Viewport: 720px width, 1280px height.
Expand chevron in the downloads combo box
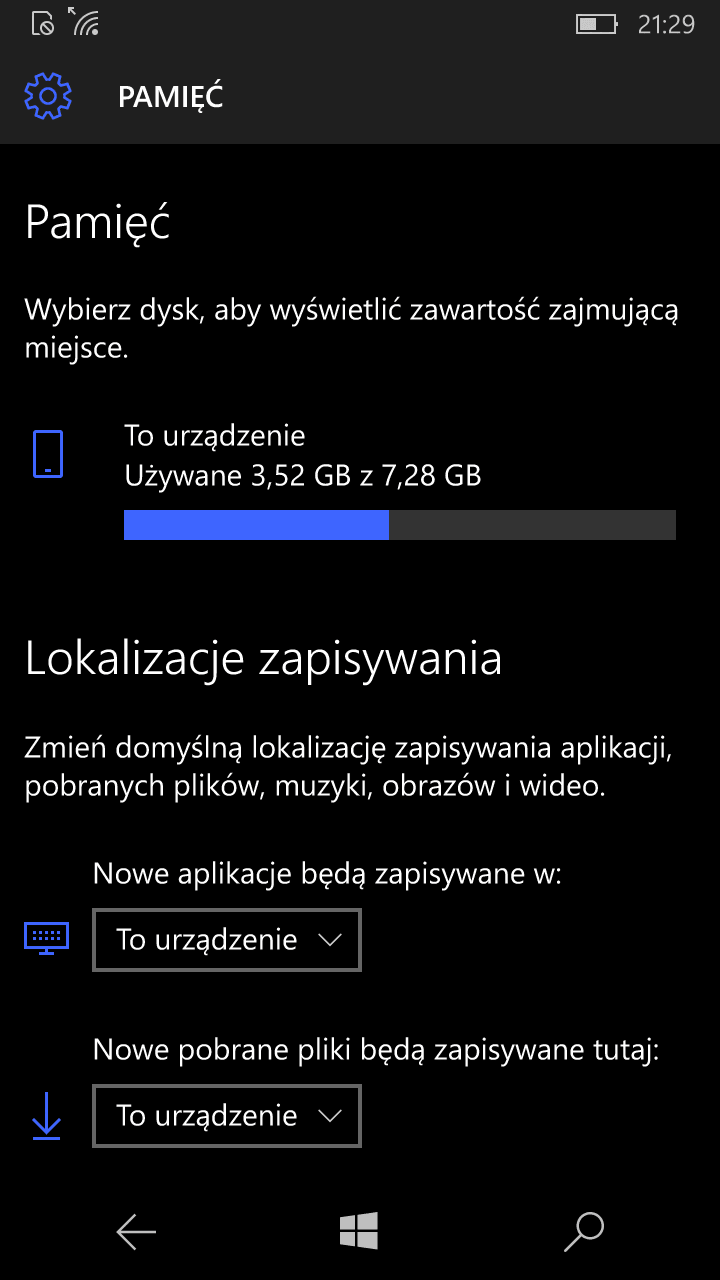pyautogui.click(x=328, y=1116)
